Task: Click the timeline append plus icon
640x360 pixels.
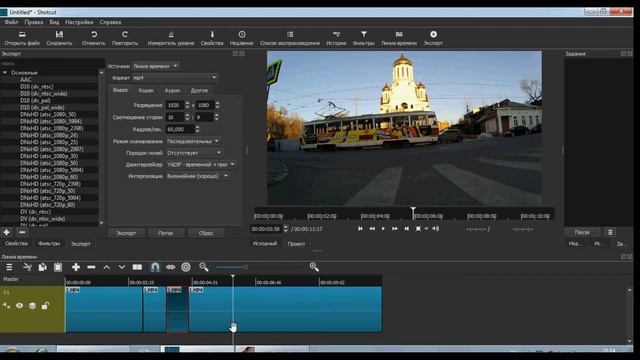Action: click(76, 267)
